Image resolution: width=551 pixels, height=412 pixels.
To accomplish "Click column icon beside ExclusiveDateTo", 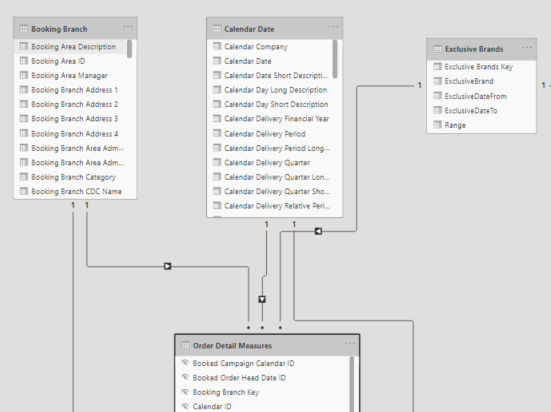I will pos(437,110).
